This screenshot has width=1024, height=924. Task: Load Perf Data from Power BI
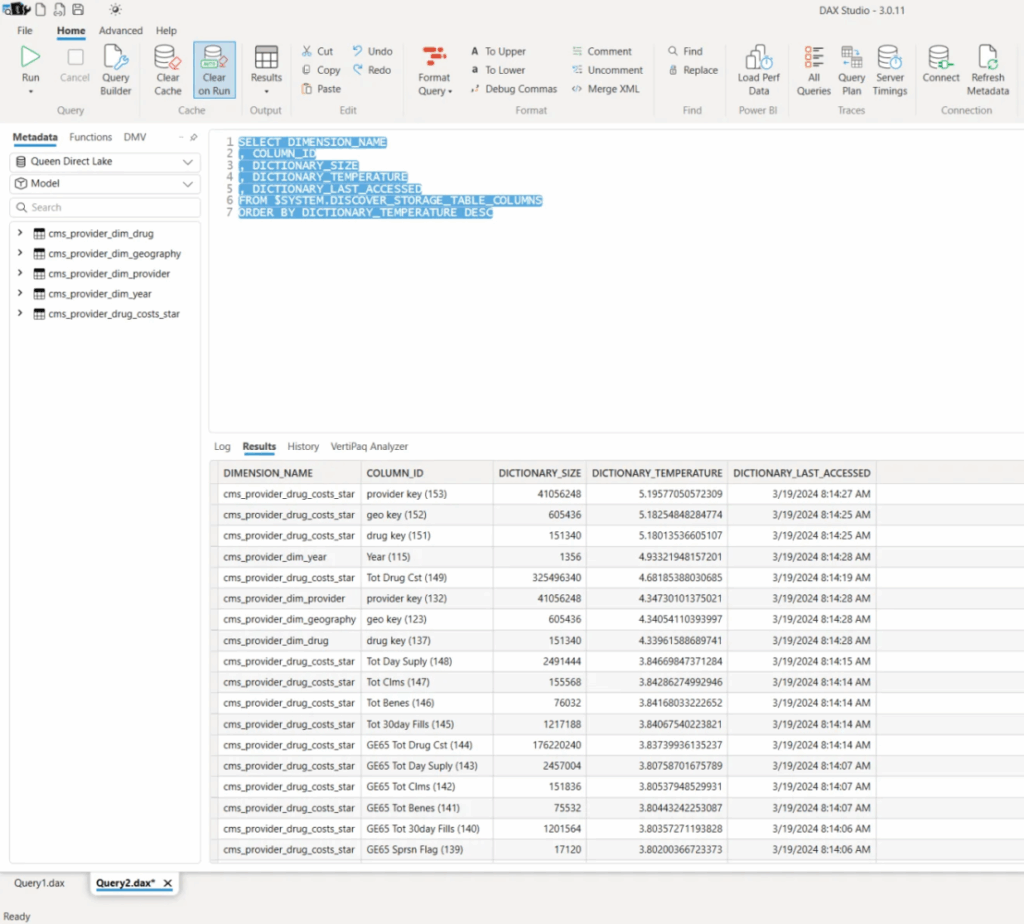tap(758, 71)
